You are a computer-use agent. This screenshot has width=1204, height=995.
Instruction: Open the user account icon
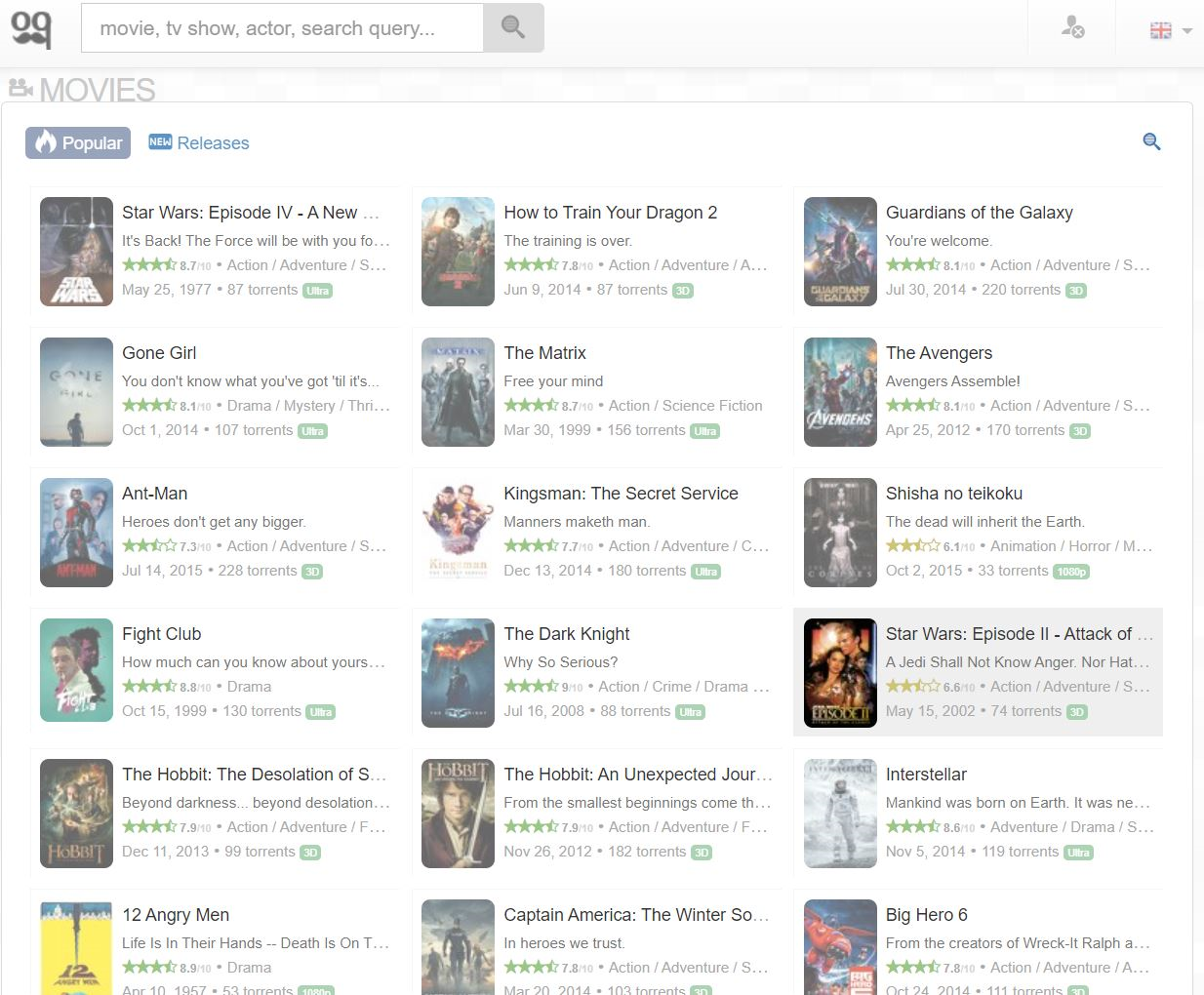(1072, 28)
